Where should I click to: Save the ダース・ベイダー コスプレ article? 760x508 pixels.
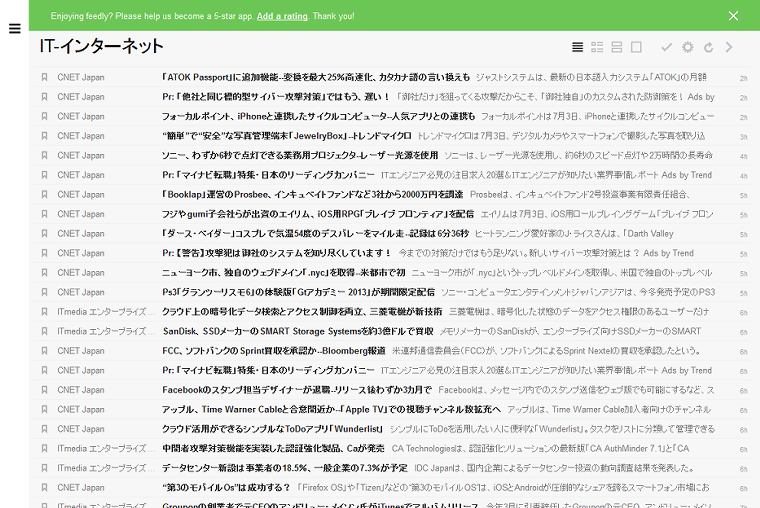(x=44, y=233)
